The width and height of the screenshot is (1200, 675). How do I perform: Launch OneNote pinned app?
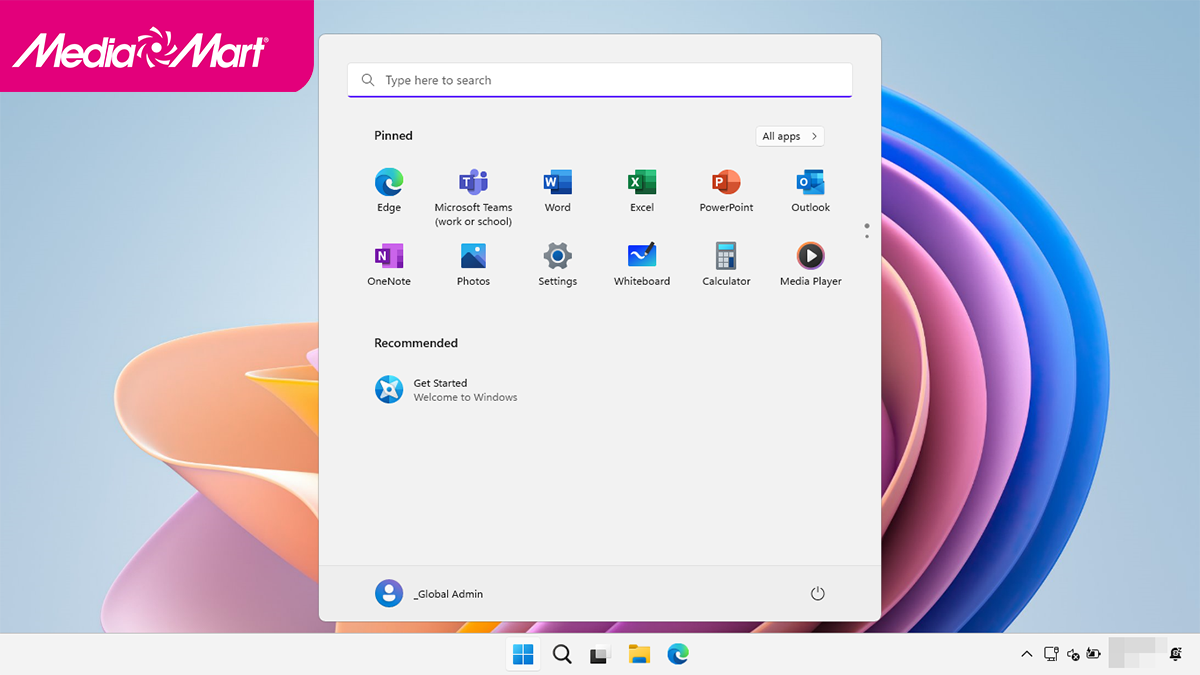point(389,257)
